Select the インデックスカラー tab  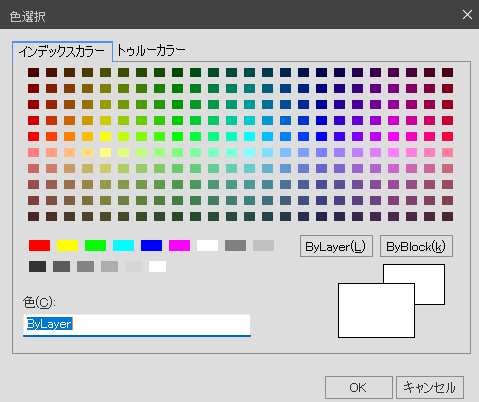pos(62,52)
